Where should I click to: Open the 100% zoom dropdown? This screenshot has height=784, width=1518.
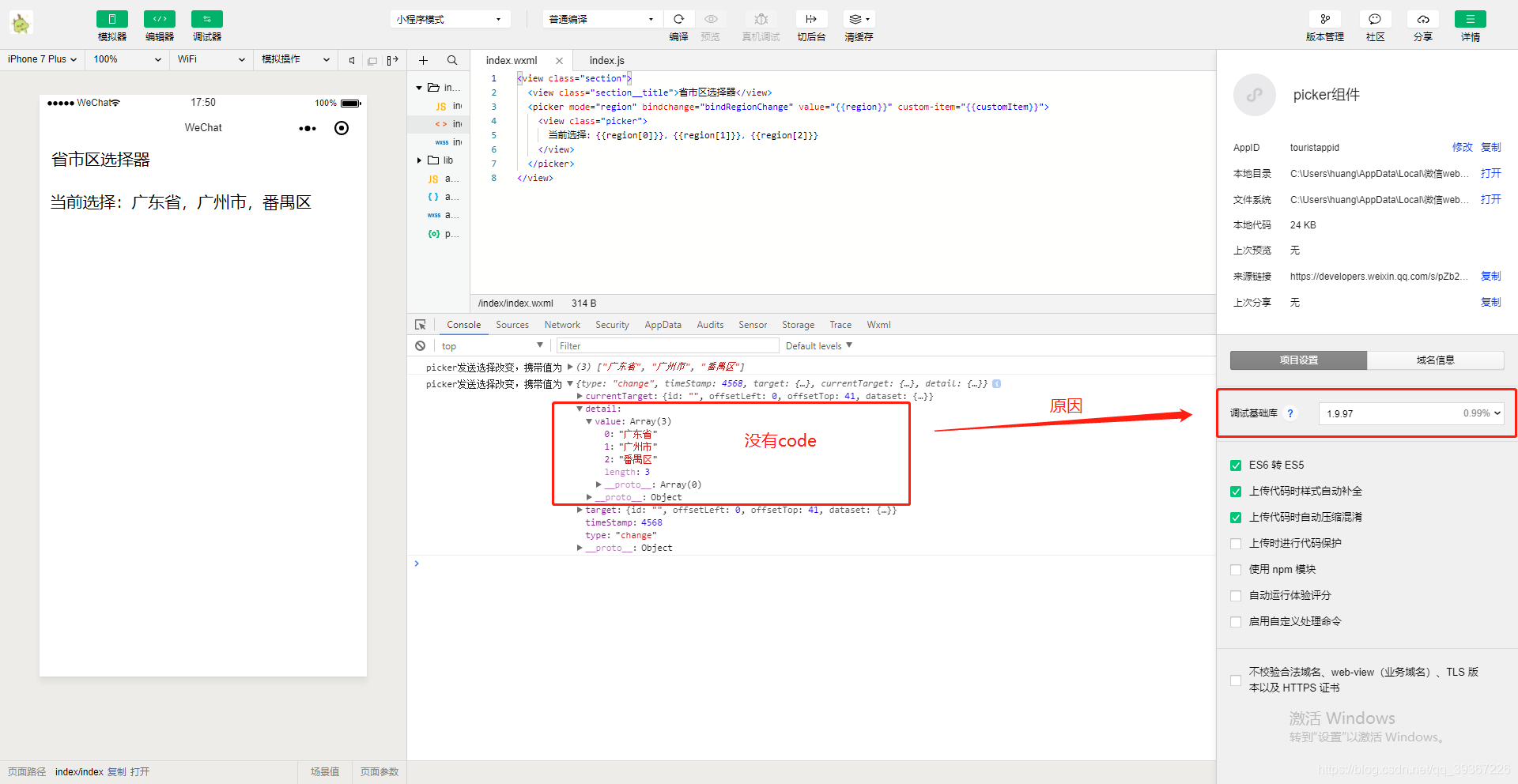(x=127, y=59)
